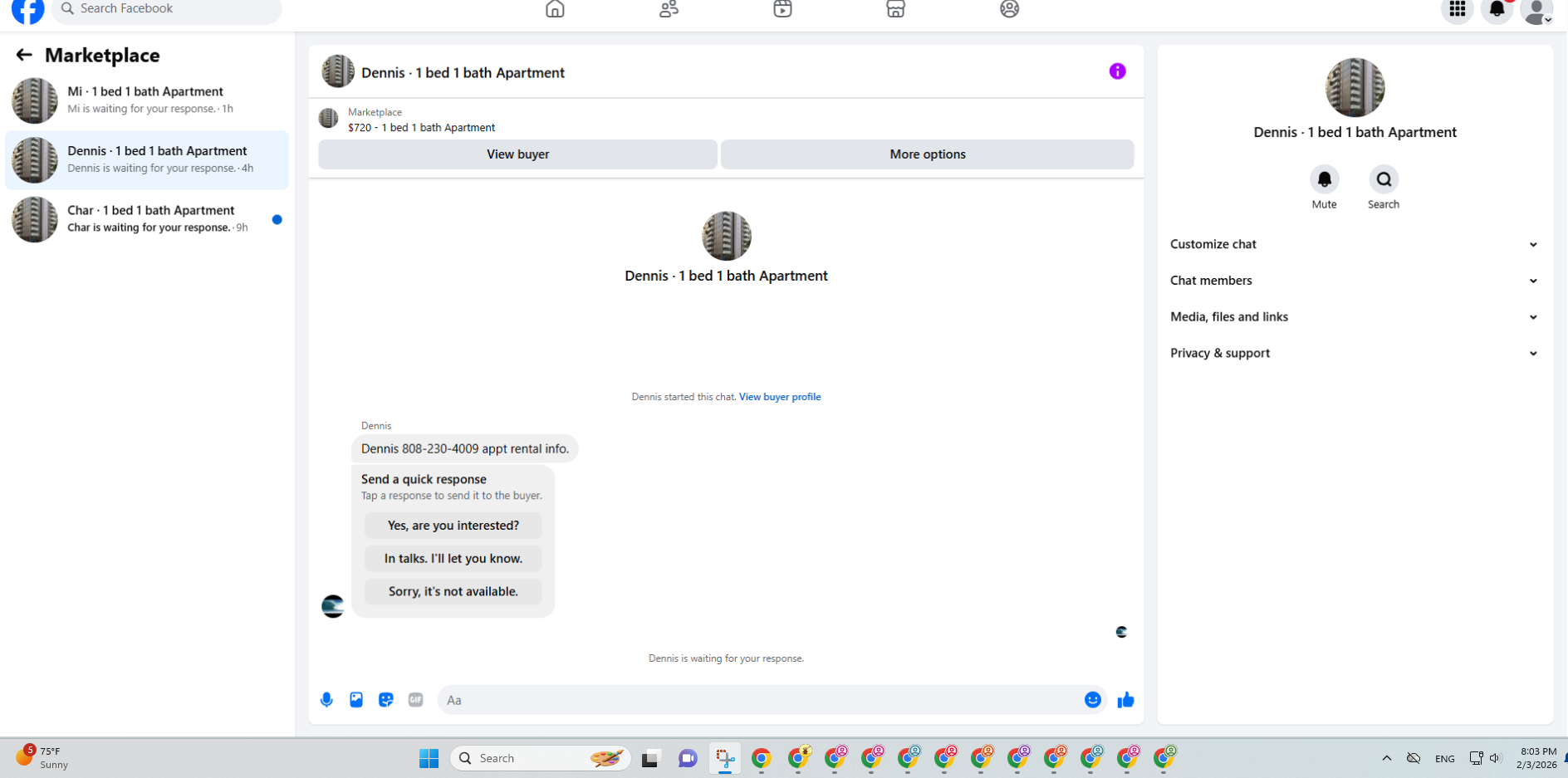Image resolution: width=1568 pixels, height=778 pixels.
Task: Click the voice clip microphone icon
Action: [x=326, y=700]
